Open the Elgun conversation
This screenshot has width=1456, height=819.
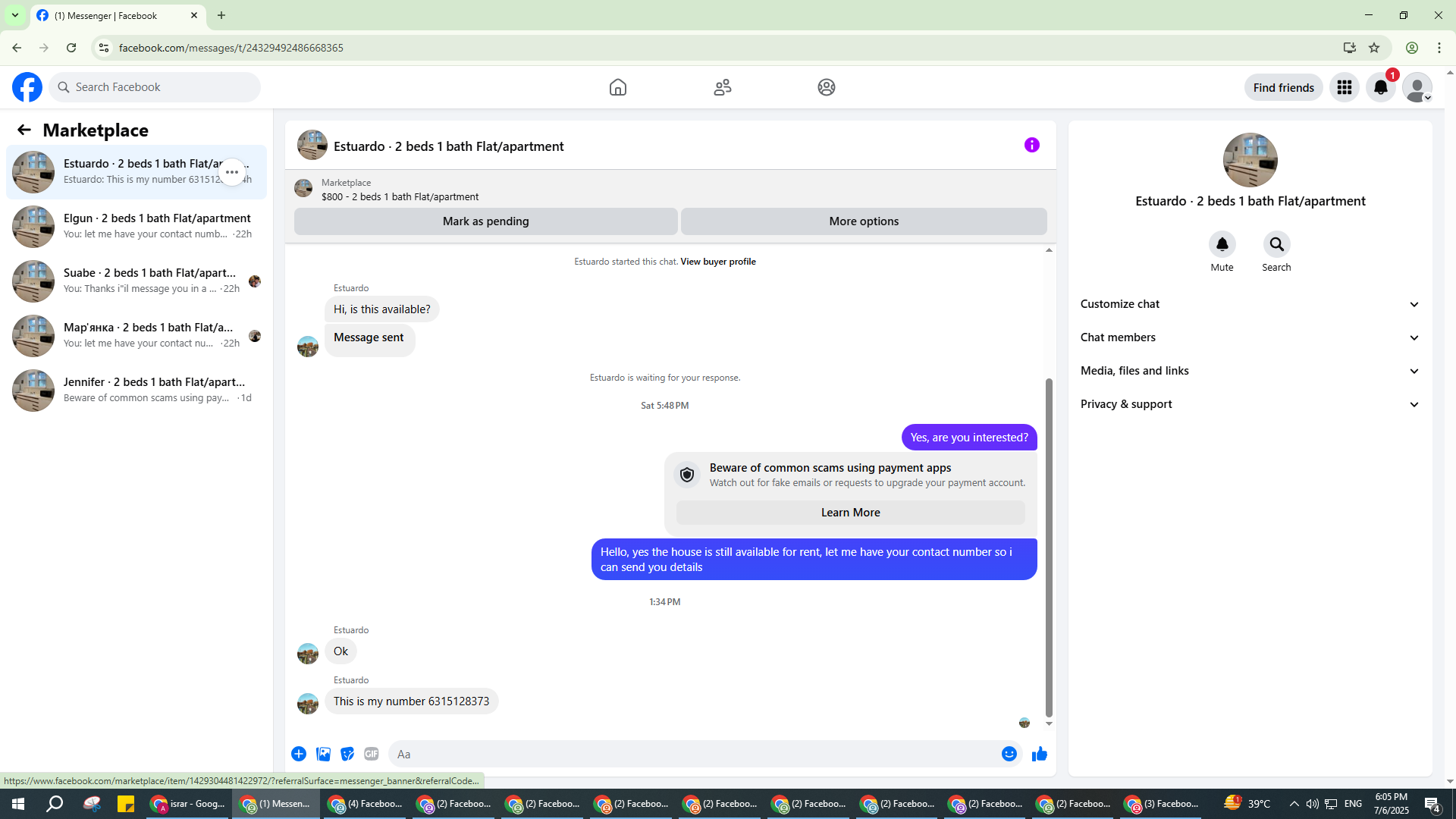pos(136,227)
